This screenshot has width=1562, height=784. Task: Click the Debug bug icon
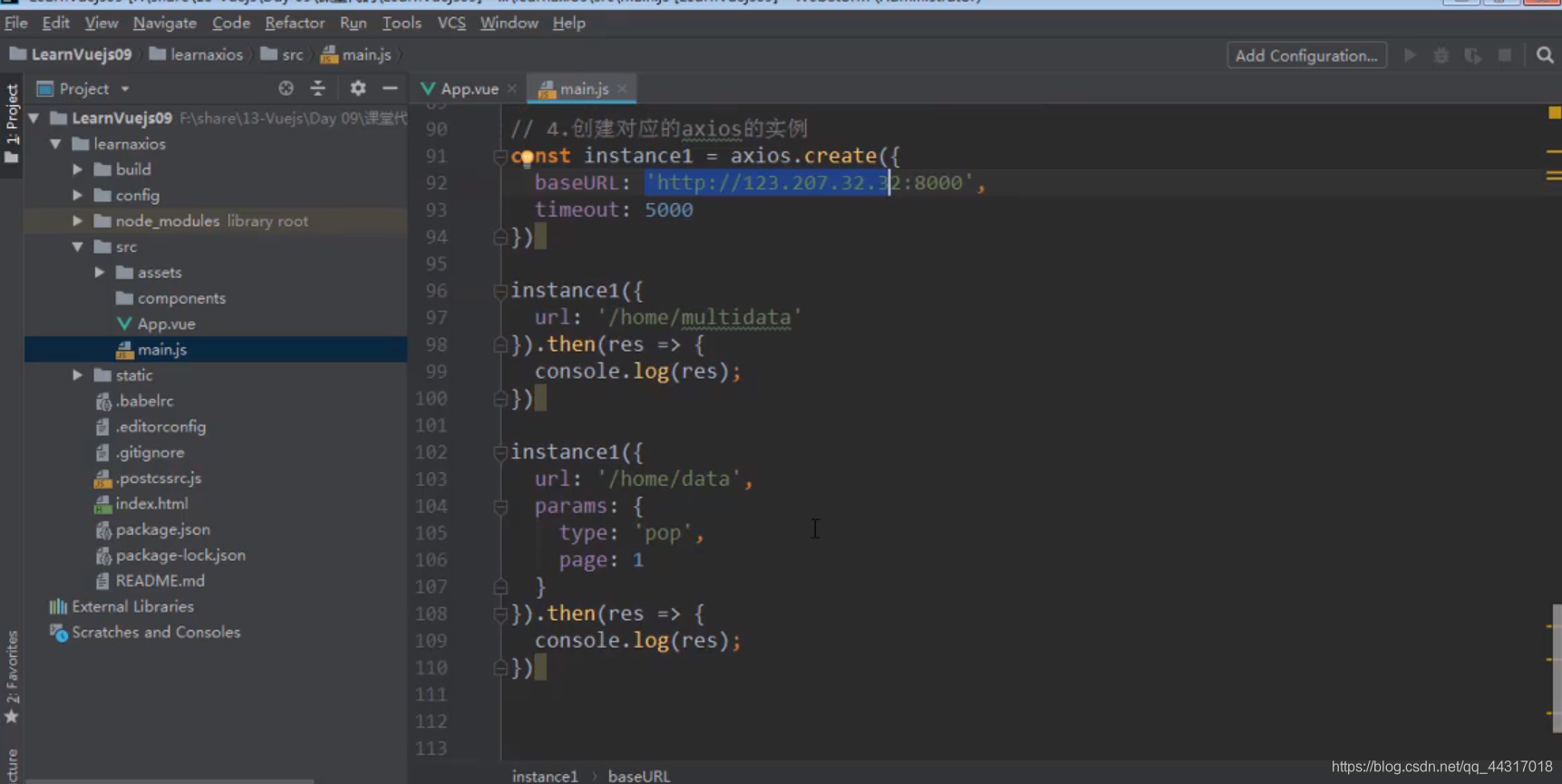[x=1441, y=55]
